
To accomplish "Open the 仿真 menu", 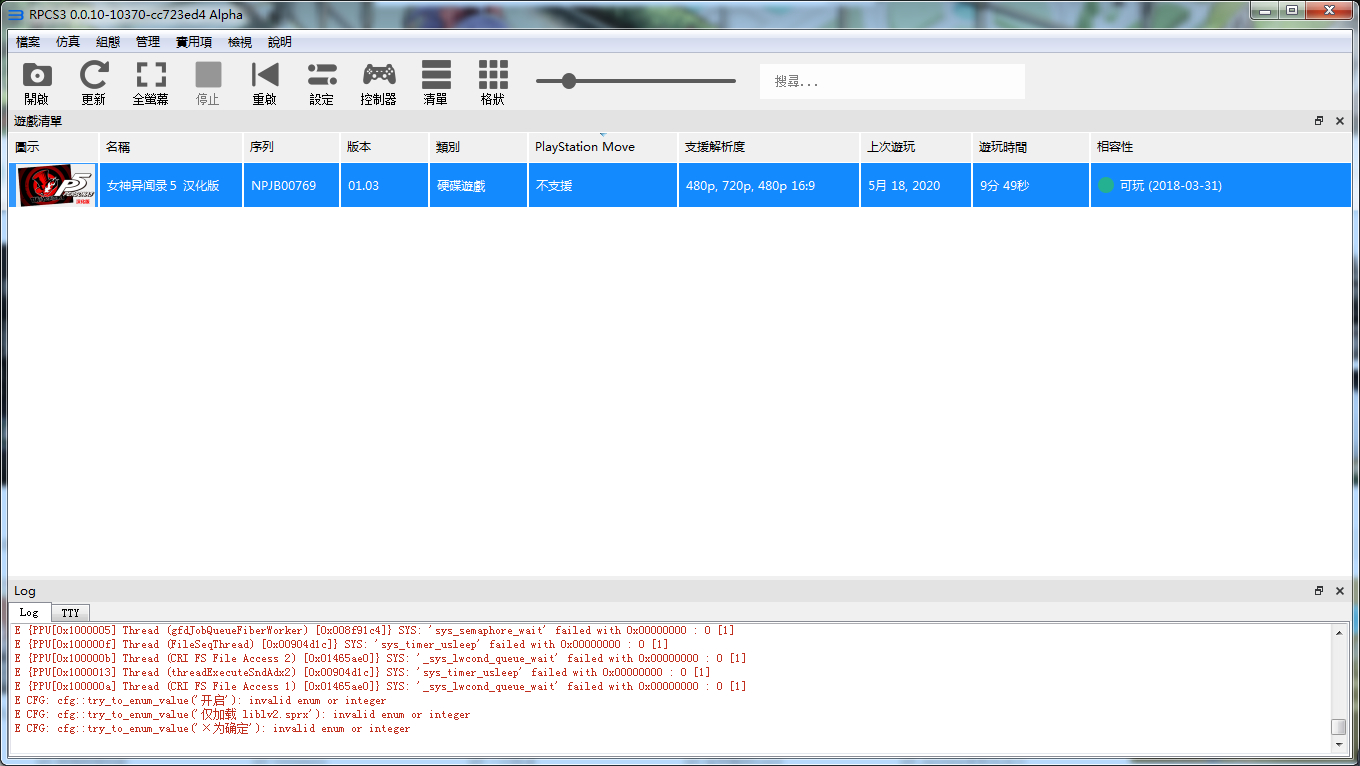I will coord(68,42).
